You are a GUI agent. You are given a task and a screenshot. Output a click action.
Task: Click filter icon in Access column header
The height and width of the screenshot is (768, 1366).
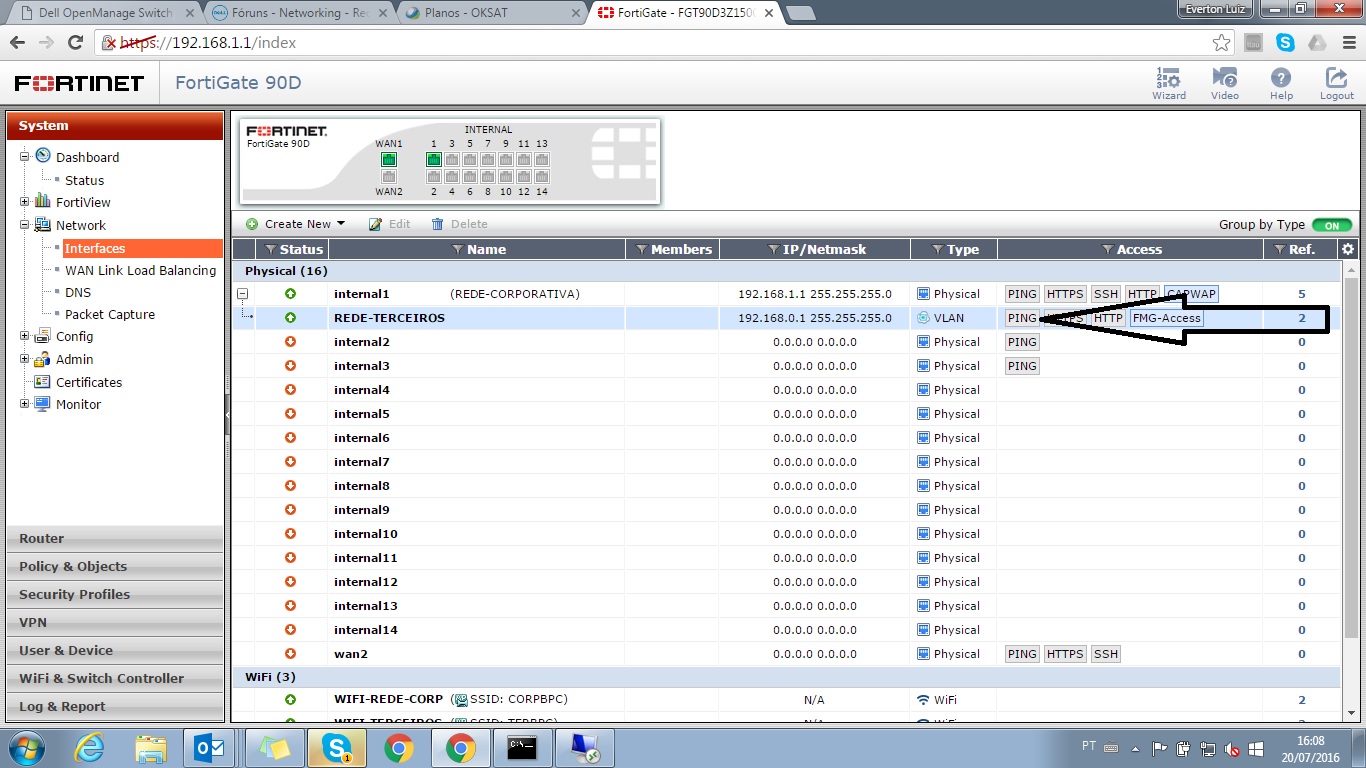(x=1108, y=250)
